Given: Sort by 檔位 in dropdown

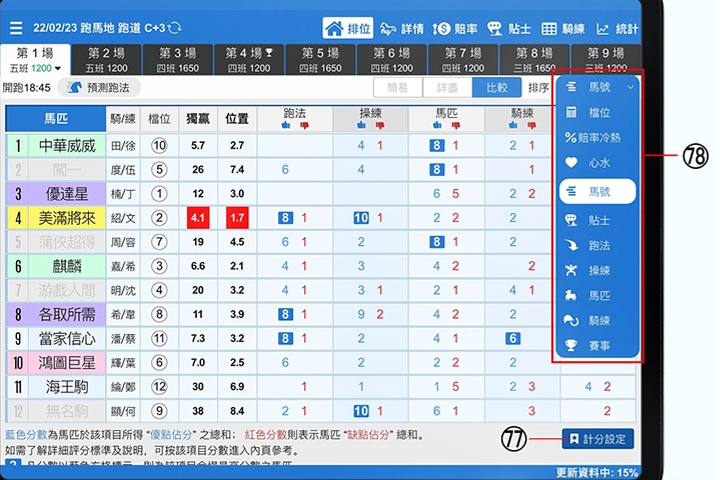Looking at the screenshot, I should [x=597, y=113].
